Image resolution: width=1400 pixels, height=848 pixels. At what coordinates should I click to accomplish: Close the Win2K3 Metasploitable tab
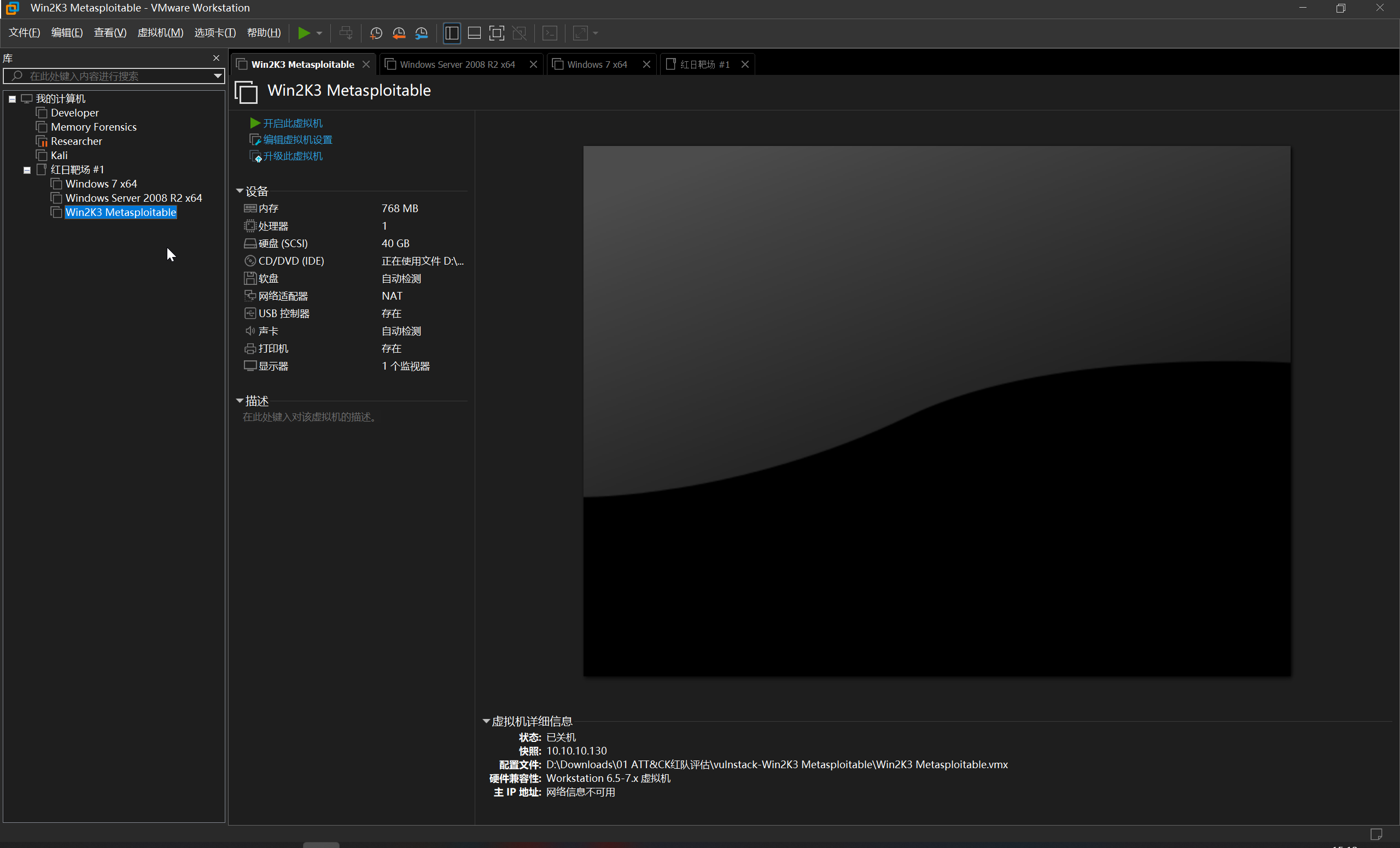tap(366, 65)
